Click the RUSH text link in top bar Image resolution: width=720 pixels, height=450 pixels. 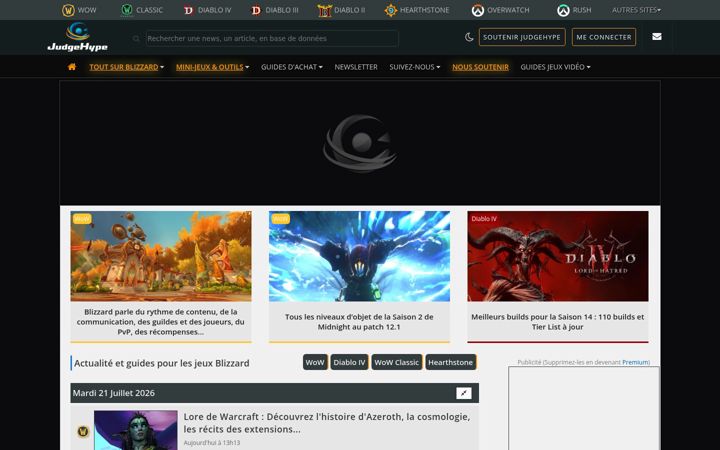coord(582,10)
